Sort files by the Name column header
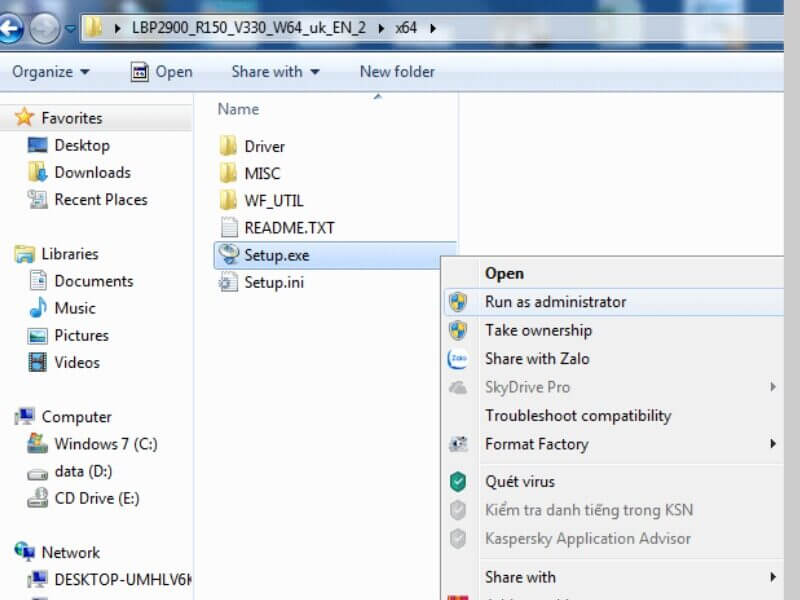Viewport: 800px width, 600px height. [238, 109]
